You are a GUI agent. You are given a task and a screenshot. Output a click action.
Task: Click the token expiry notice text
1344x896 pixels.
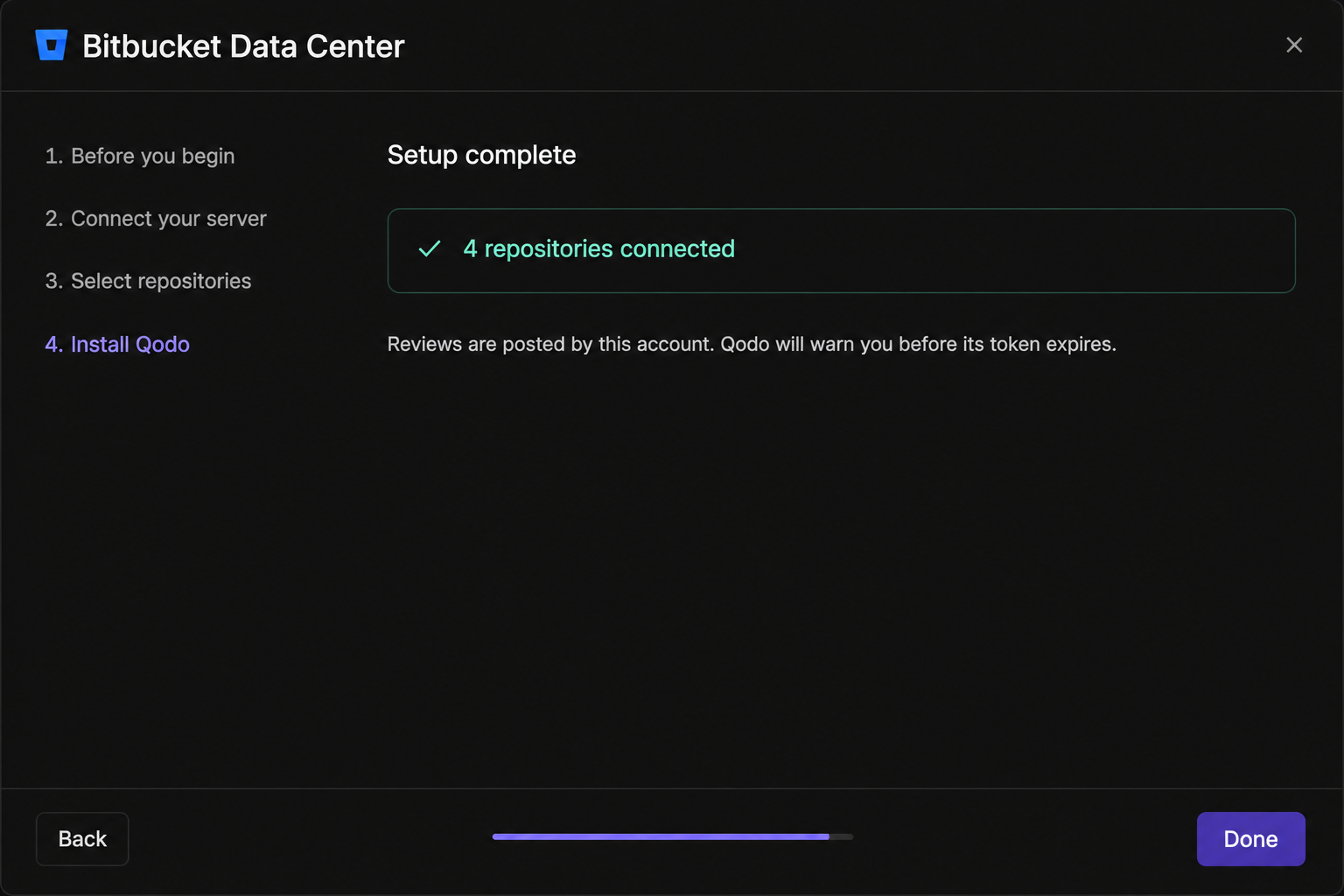752,344
